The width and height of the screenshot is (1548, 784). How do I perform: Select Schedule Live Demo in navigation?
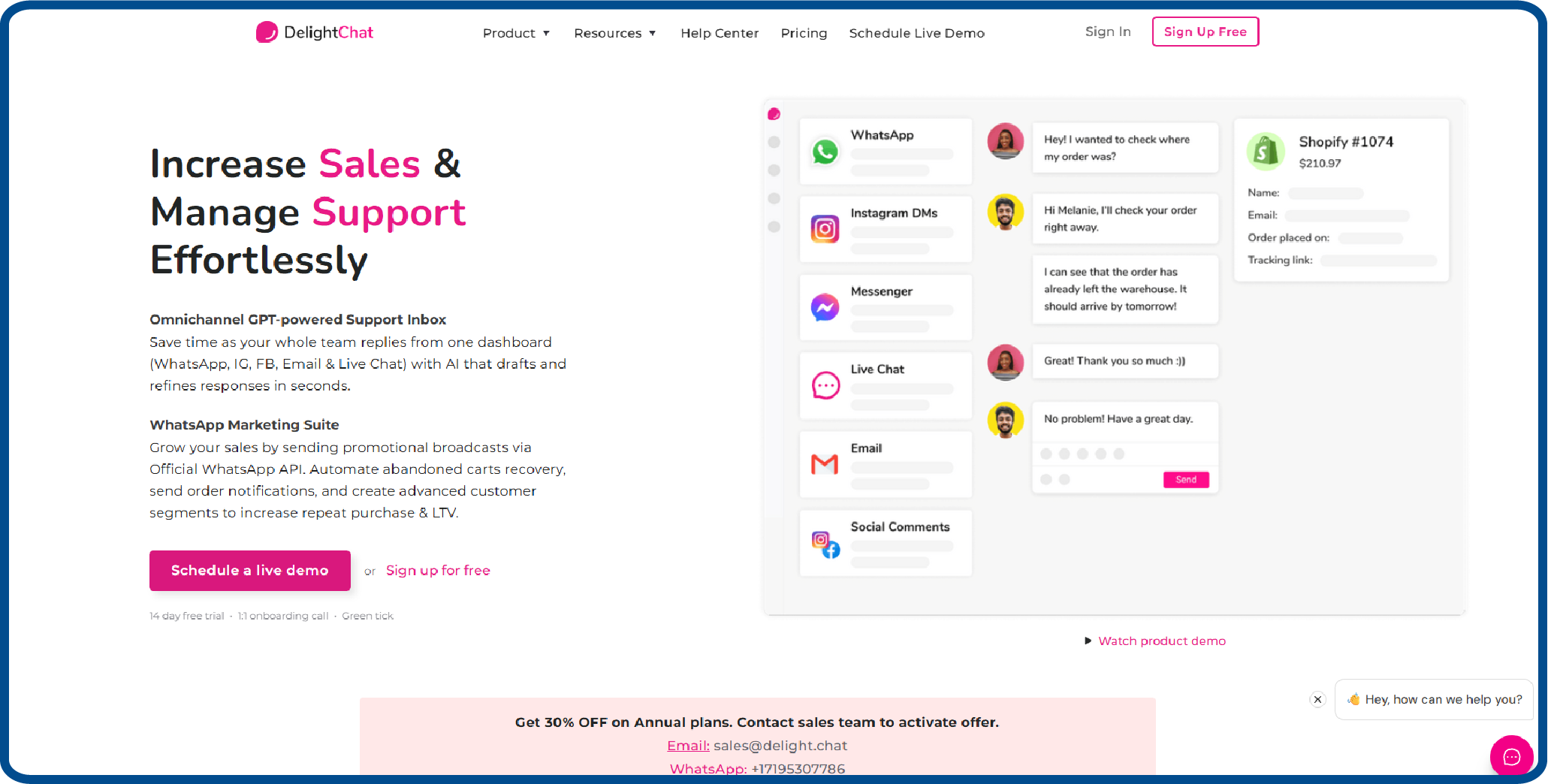pyautogui.click(x=916, y=33)
